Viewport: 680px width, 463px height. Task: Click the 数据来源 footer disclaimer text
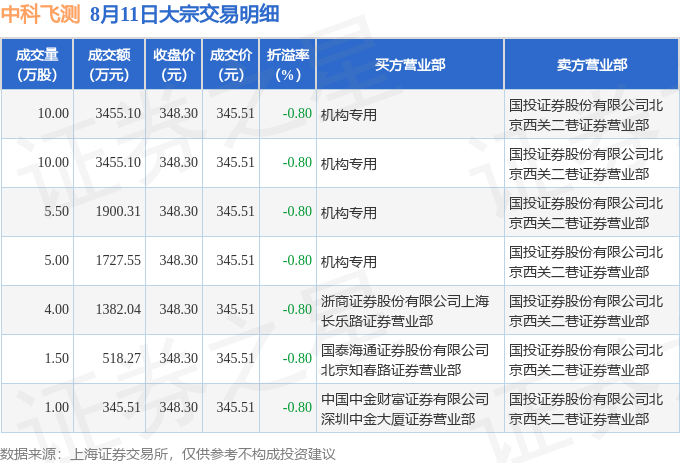tap(168, 454)
